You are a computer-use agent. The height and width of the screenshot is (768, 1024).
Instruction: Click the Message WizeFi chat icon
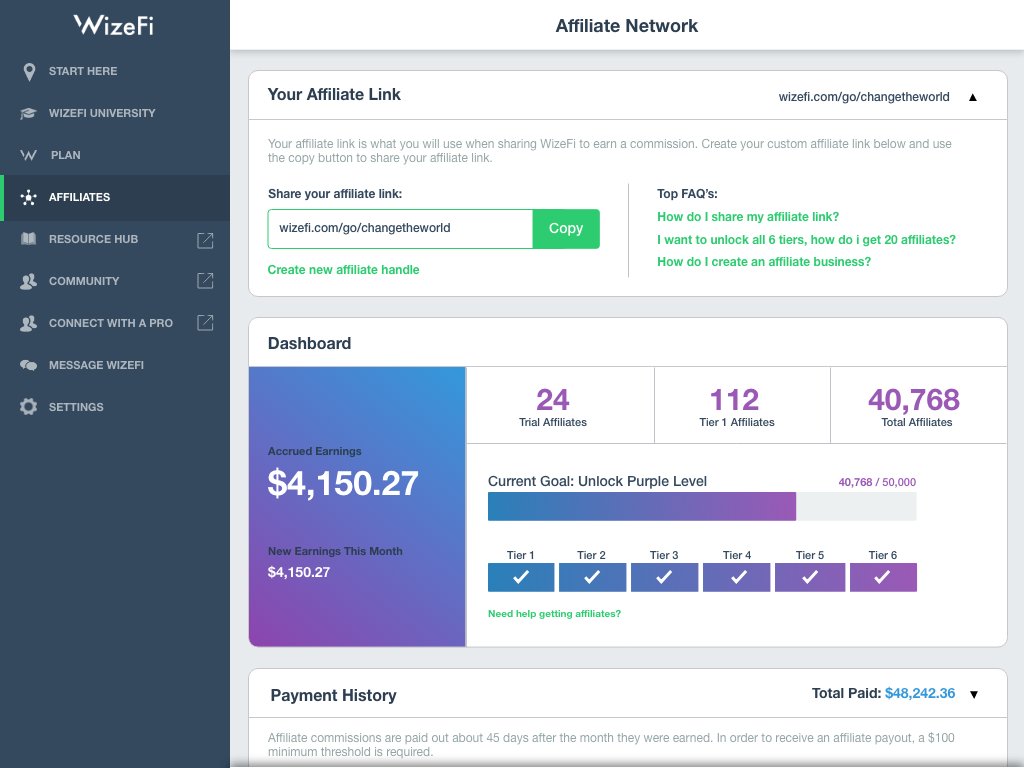(28, 365)
